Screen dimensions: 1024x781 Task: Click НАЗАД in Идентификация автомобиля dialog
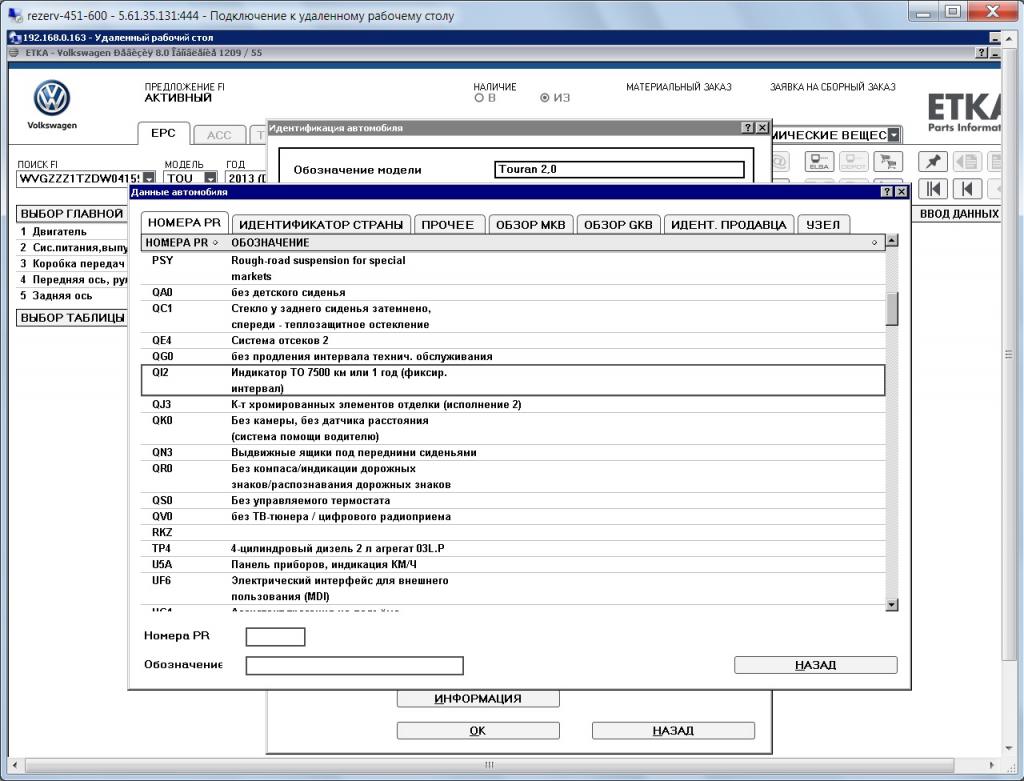(673, 731)
